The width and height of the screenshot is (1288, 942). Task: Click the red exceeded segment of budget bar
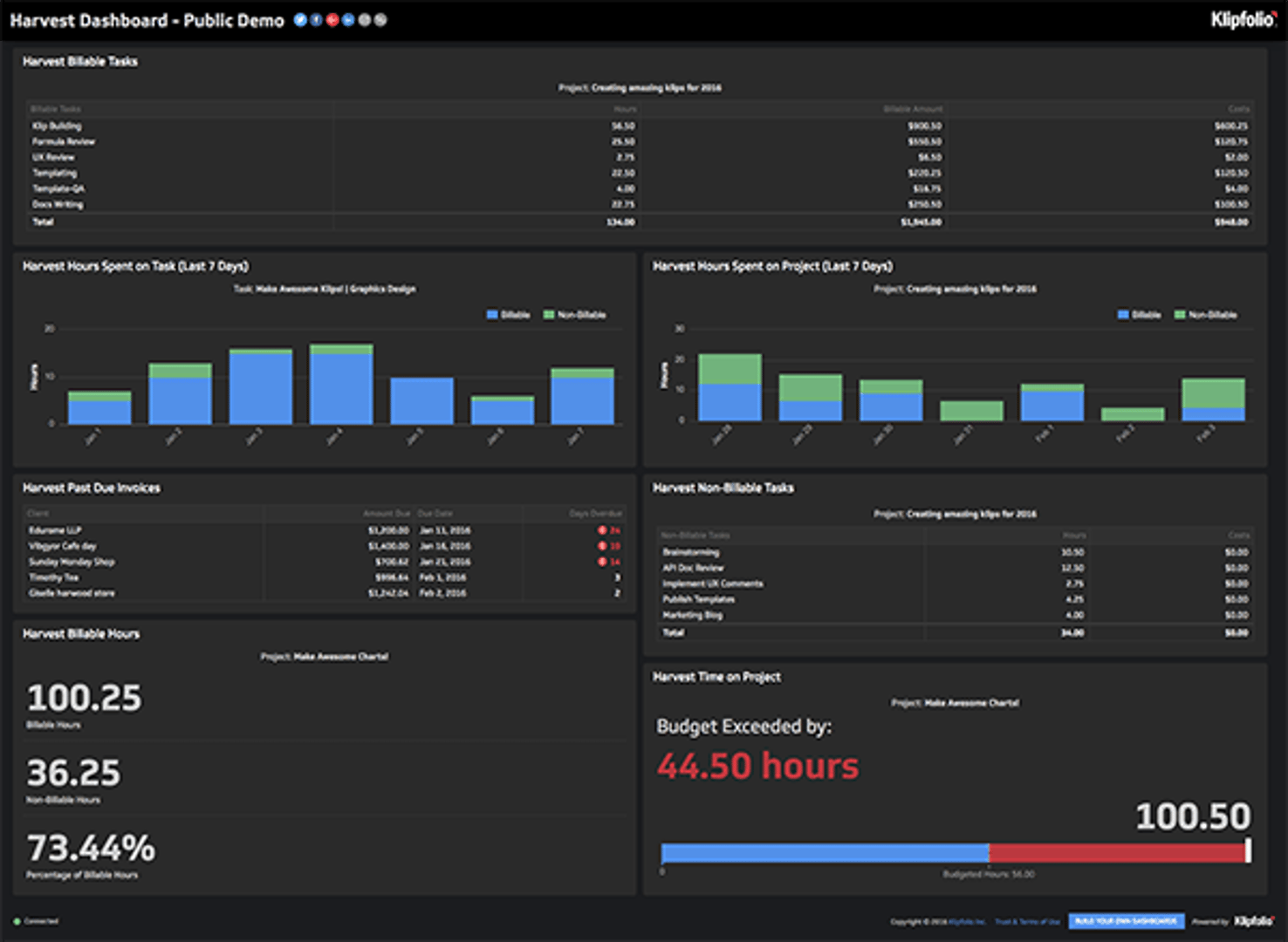pyautogui.click(x=1116, y=853)
